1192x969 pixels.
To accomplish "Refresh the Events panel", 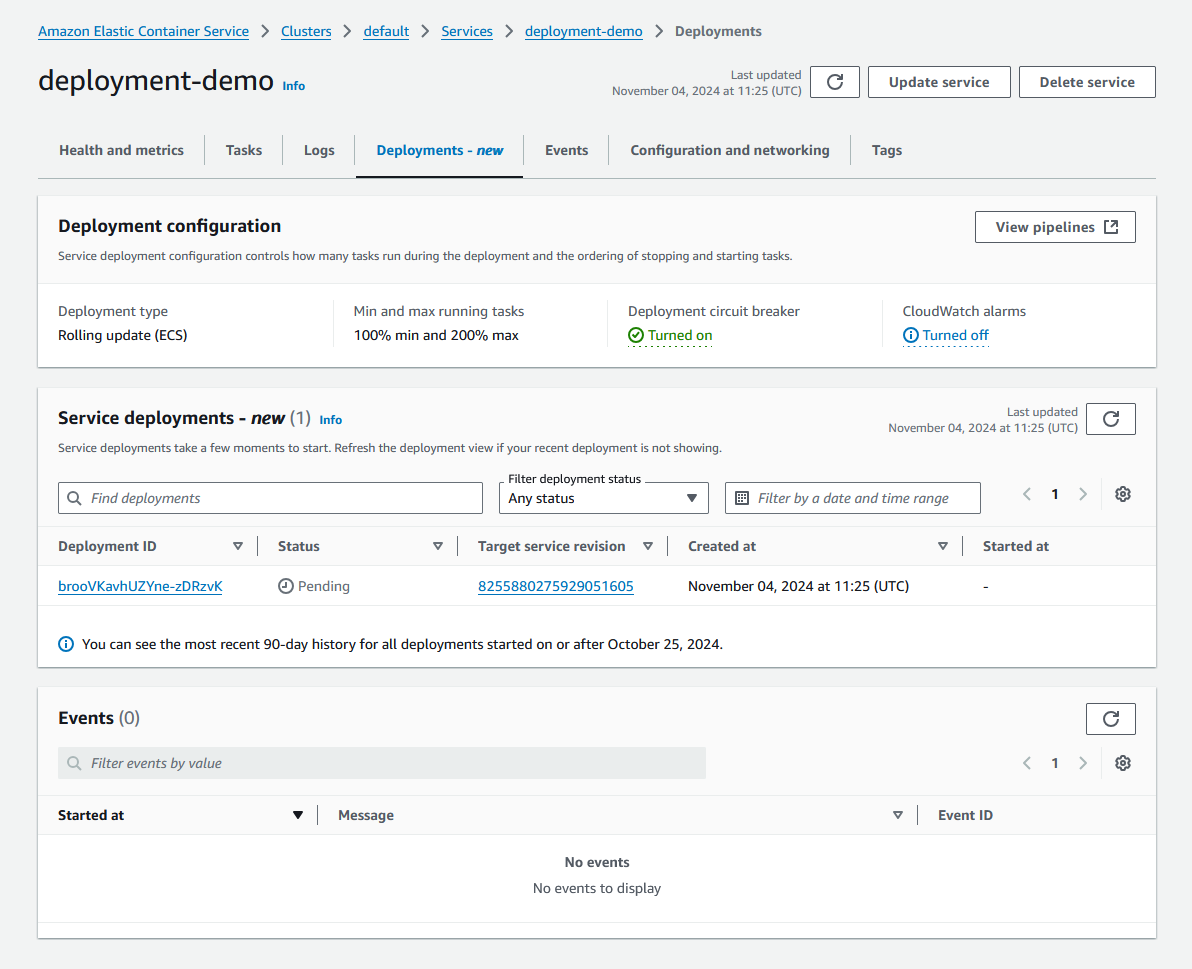I will click(1110, 718).
